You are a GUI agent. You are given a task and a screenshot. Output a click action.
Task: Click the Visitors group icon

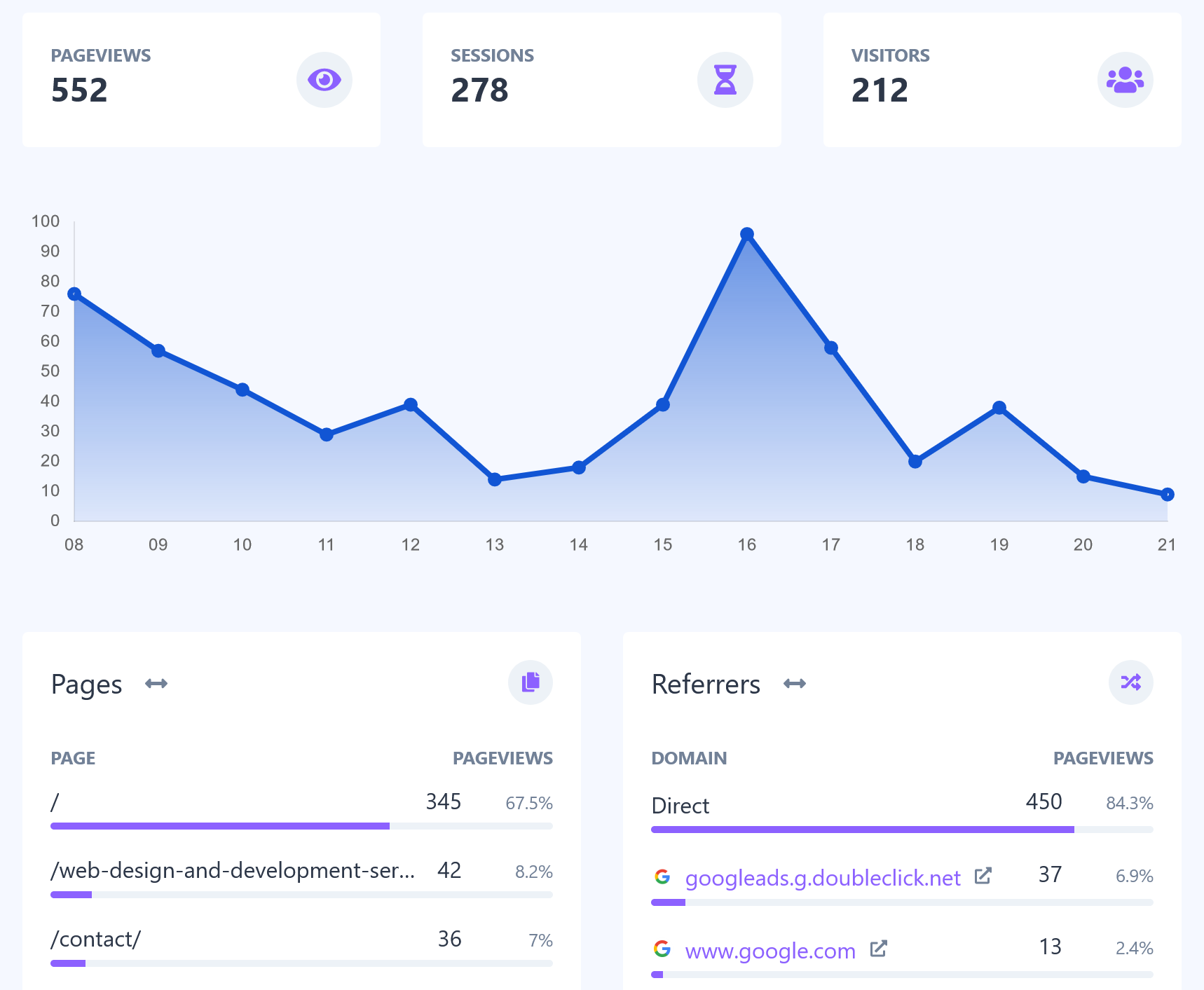tap(1125, 80)
